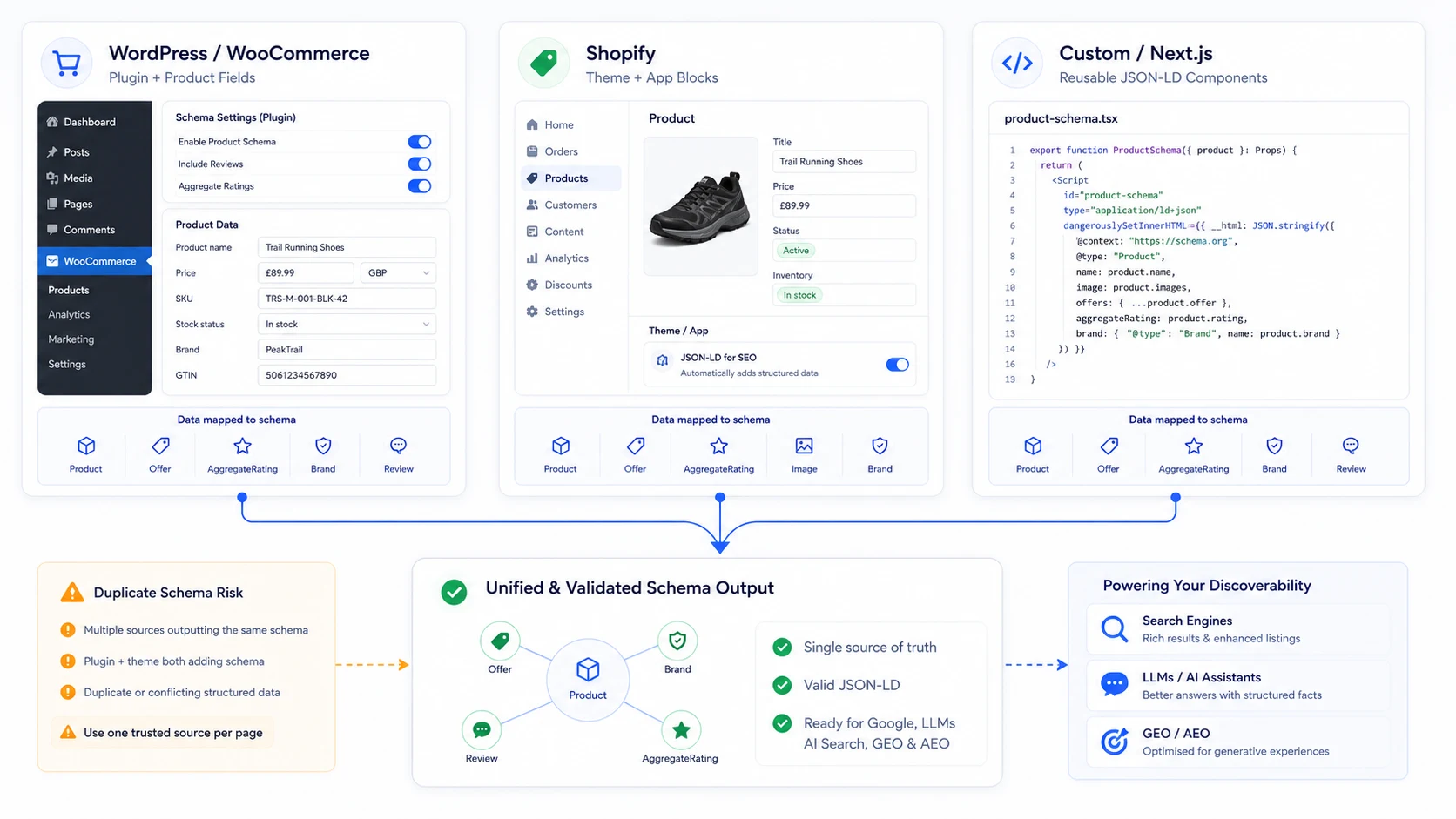The image size is (1456, 819).
Task: Click Next.js panel Product cube icon
Action: pyautogui.click(x=1033, y=446)
